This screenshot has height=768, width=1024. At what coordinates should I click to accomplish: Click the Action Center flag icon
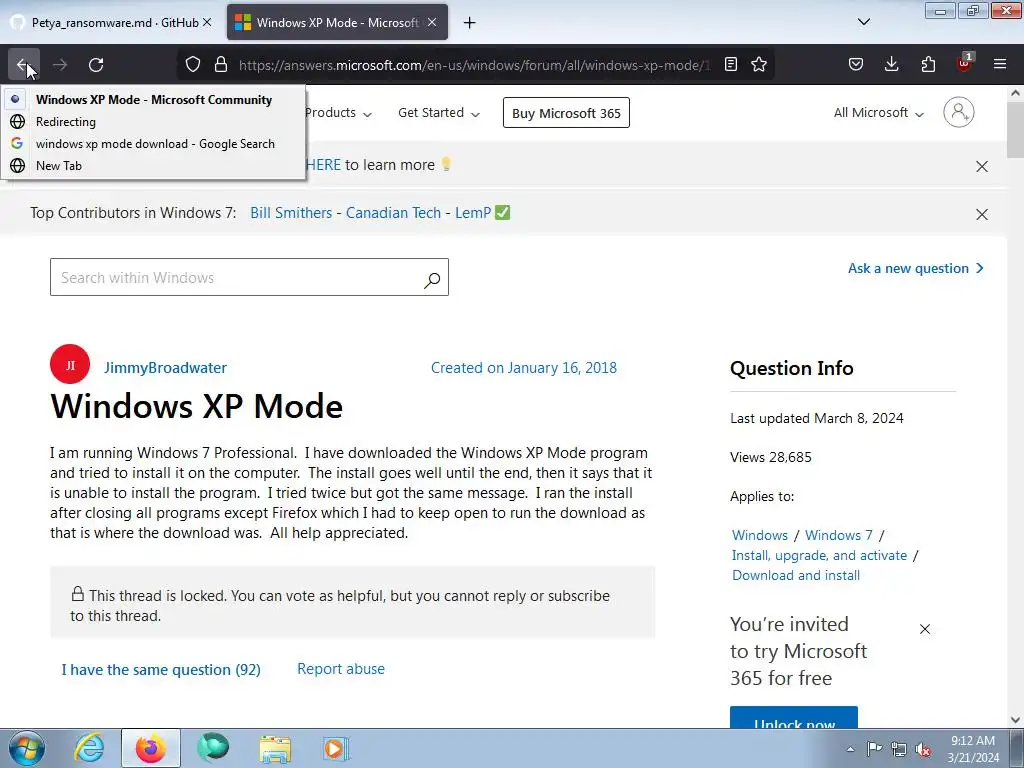pos(874,748)
